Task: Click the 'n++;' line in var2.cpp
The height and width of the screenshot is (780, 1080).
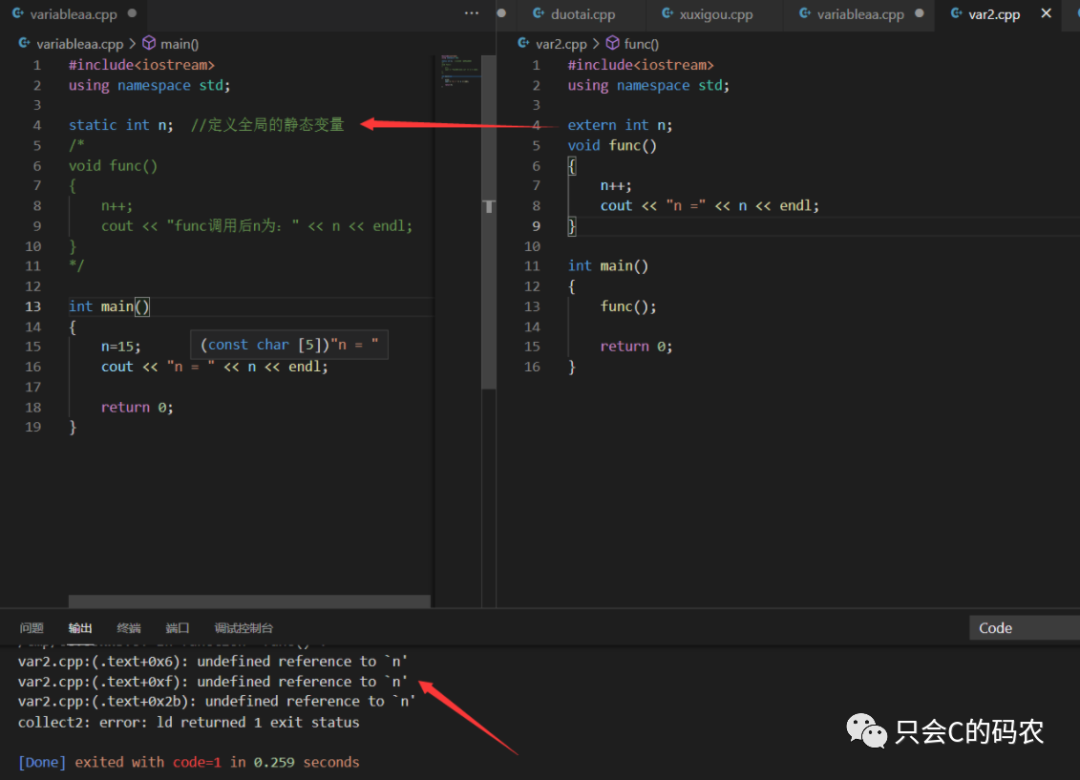Action: click(615, 185)
